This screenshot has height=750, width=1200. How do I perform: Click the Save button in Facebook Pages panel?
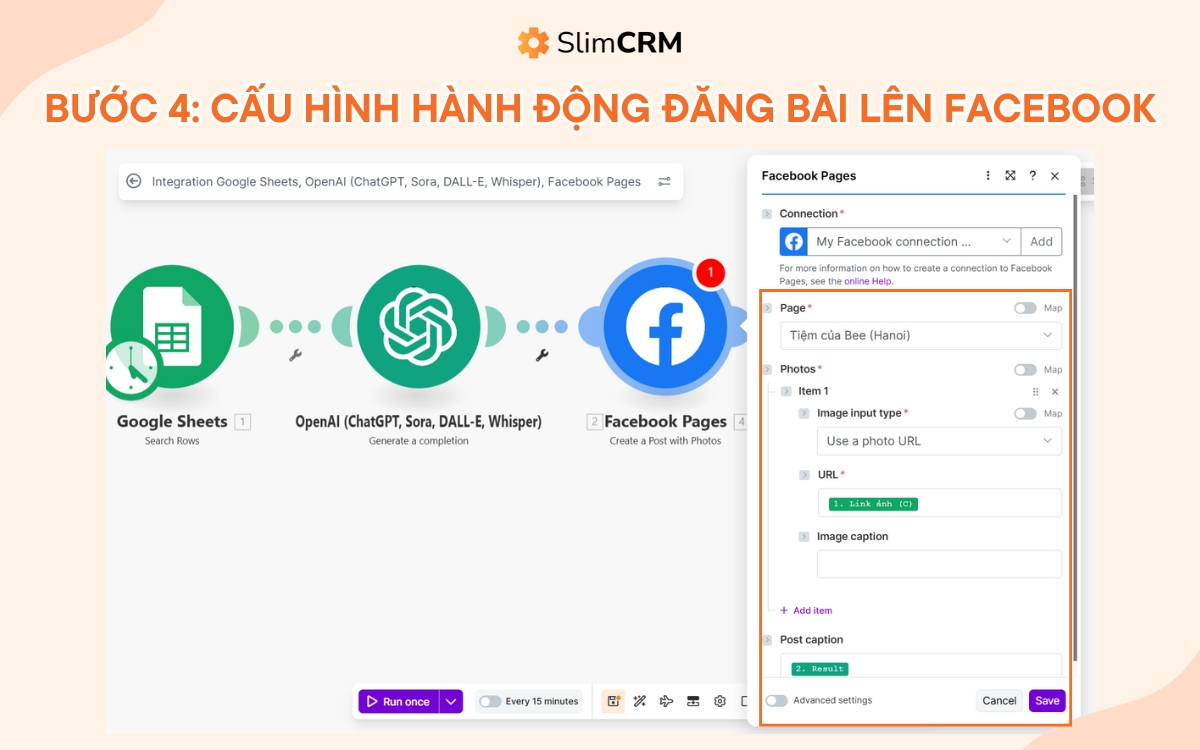coord(1046,700)
